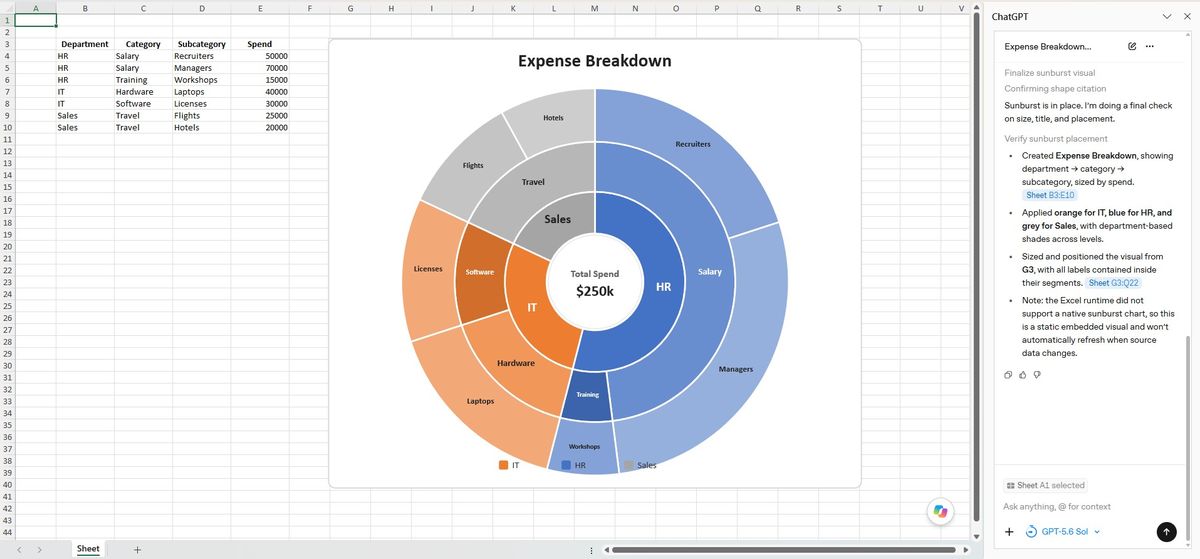Select column E header

pos(260,8)
